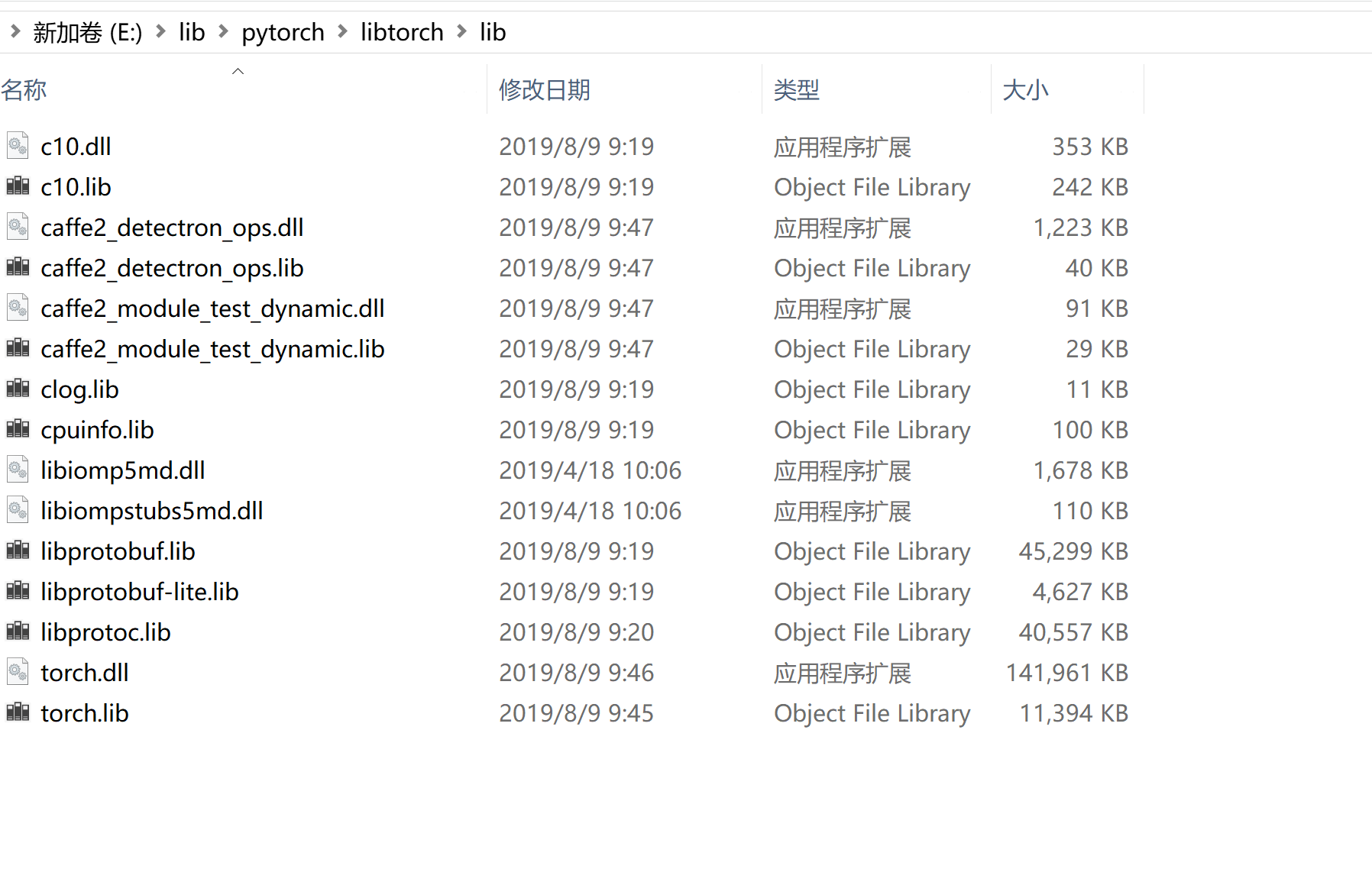Image resolution: width=1372 pixels, height=872 pixels.
Task: Click the 110 KB size of libiompstubs5md.dll
Action: point(1090,511)
